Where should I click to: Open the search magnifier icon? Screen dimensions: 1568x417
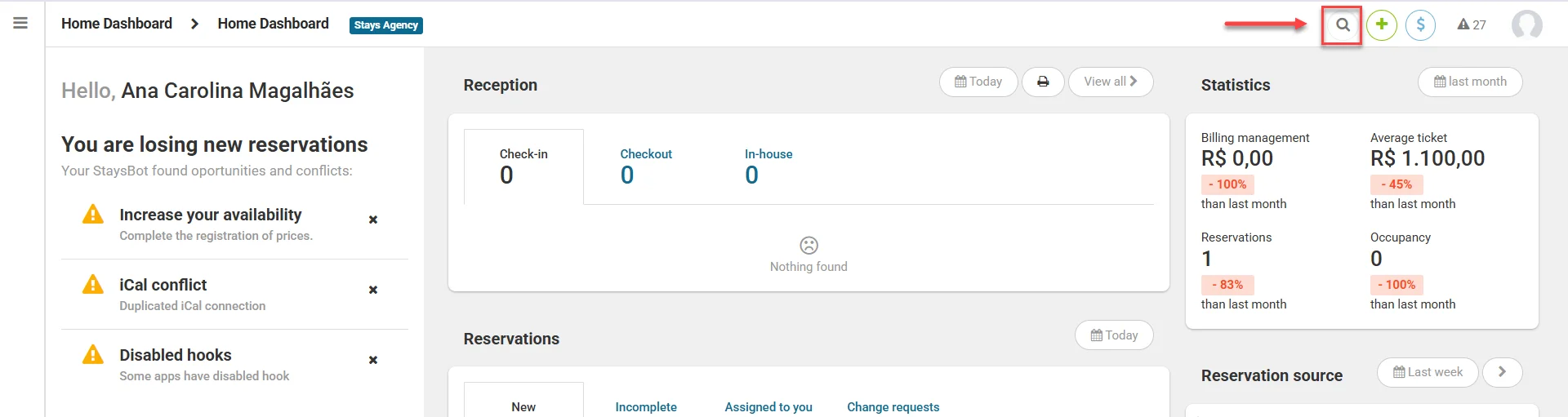[1343, 24]
